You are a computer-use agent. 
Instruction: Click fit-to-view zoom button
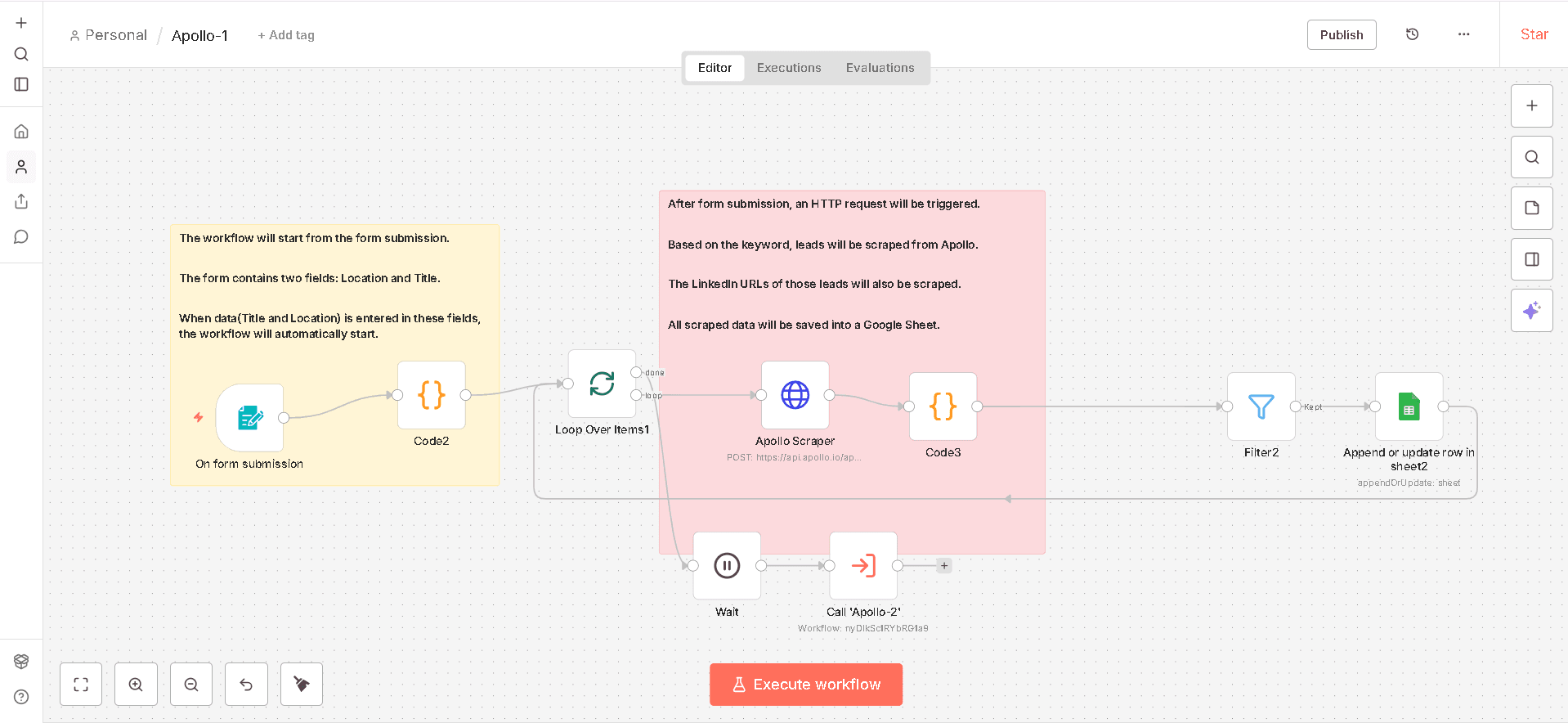click(81, 684)
